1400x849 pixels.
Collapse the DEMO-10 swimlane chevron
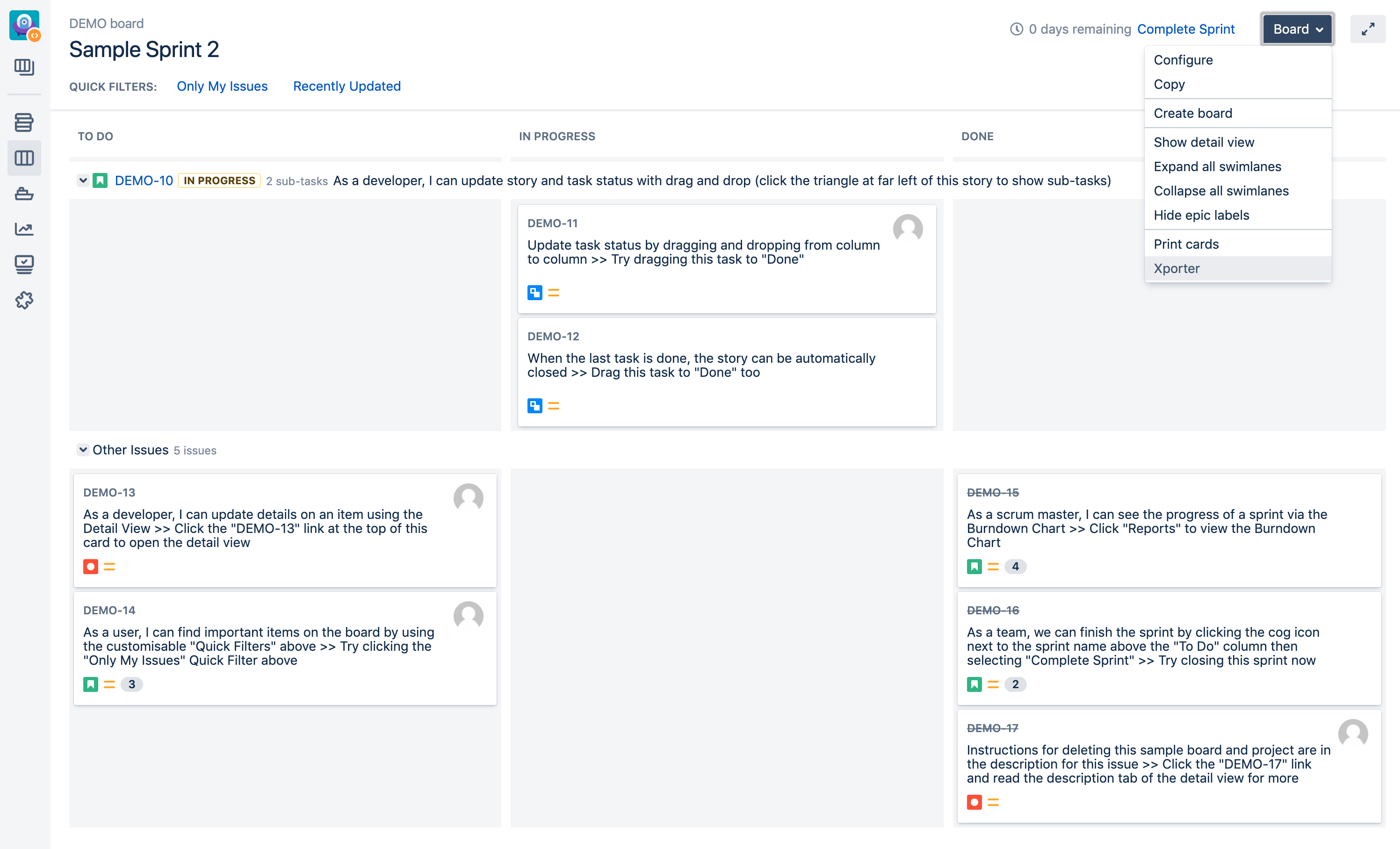point(83,180)
